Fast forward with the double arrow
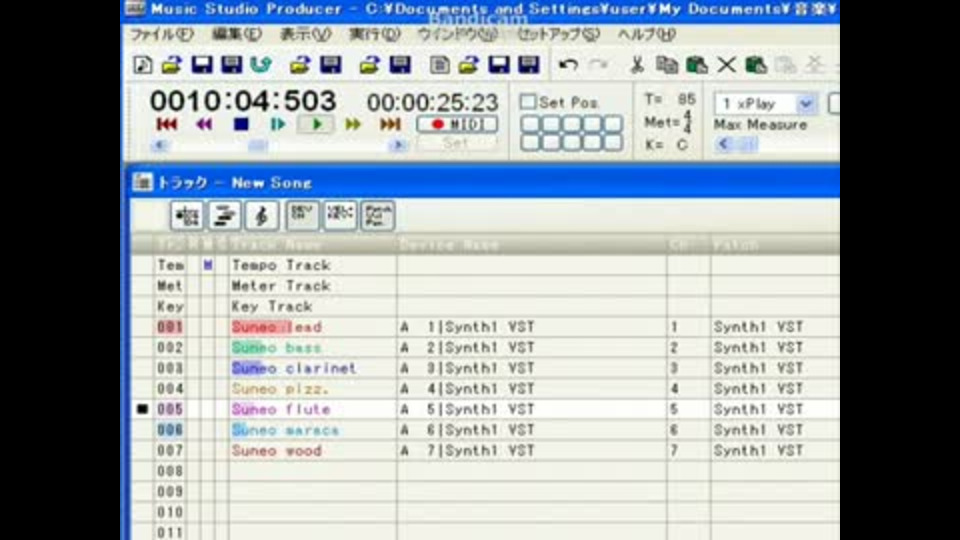This screenshot has width=960, height=540. pos(353,124)
